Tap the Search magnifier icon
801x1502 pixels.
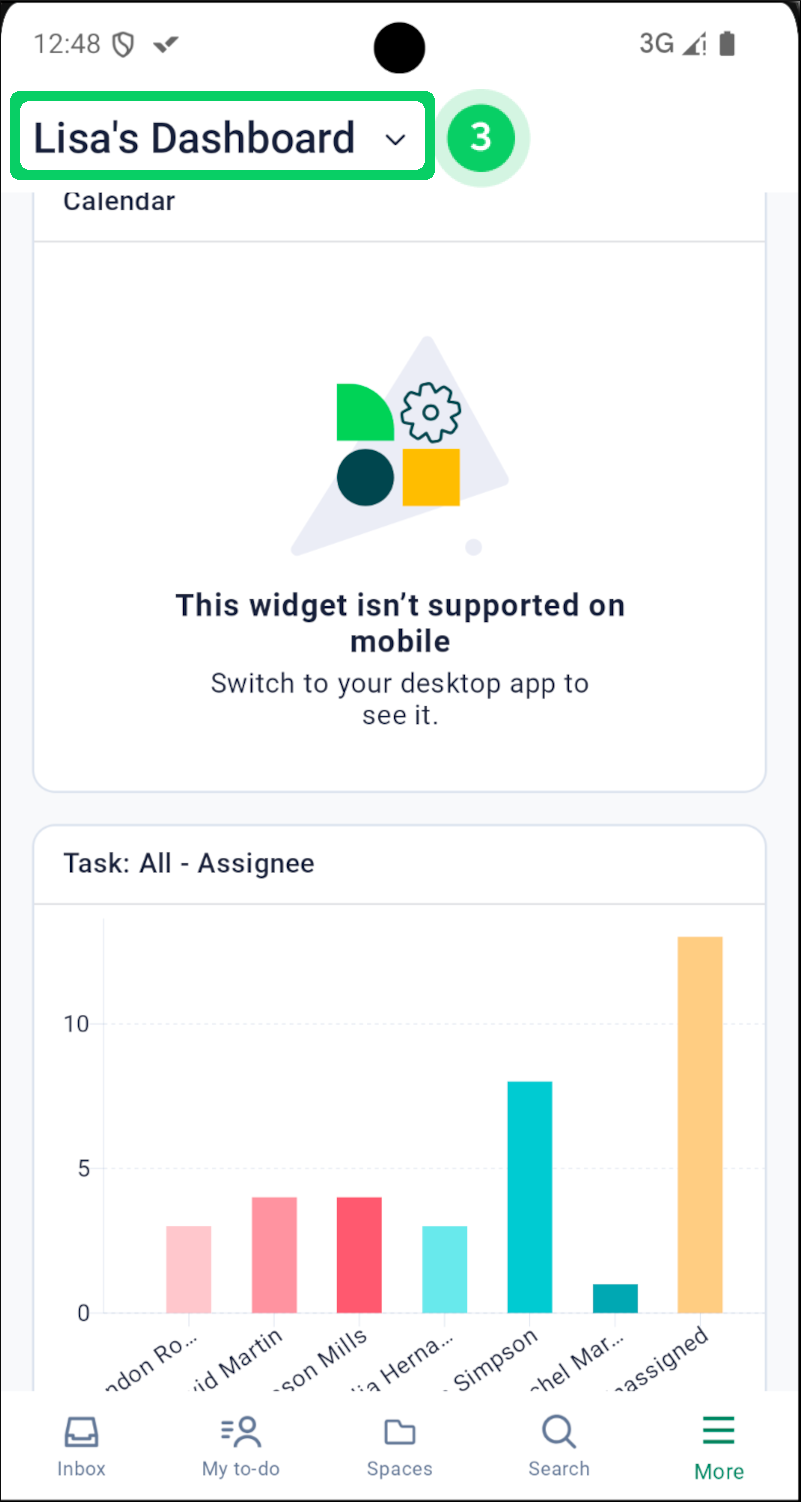[559, 1444]
